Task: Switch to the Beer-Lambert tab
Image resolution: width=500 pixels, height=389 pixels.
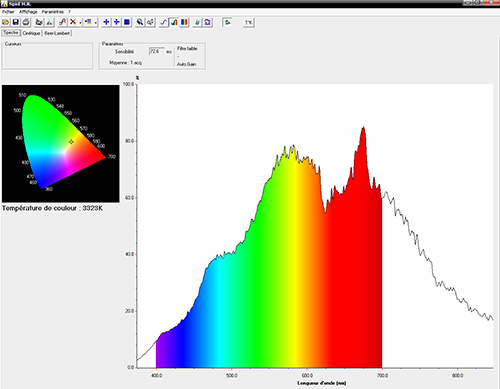Action: click(57, 33)
